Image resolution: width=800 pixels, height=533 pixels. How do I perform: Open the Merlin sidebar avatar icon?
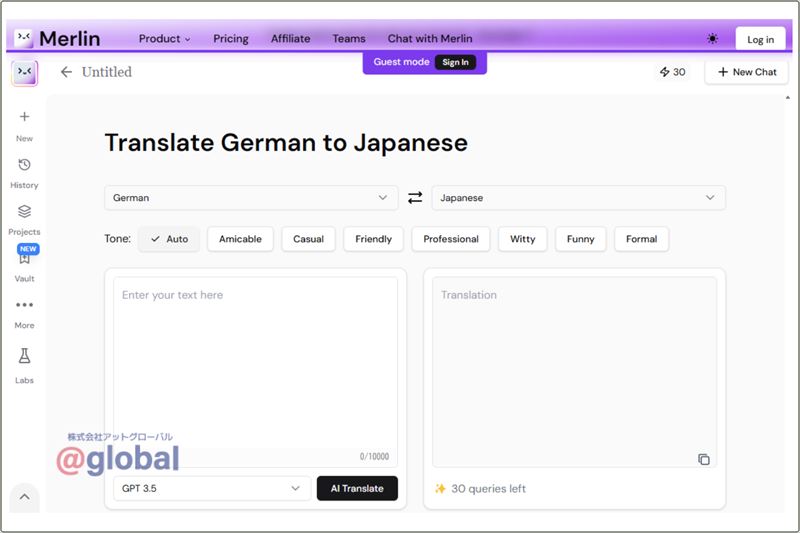pyautogui.click(x=24, y=72)
